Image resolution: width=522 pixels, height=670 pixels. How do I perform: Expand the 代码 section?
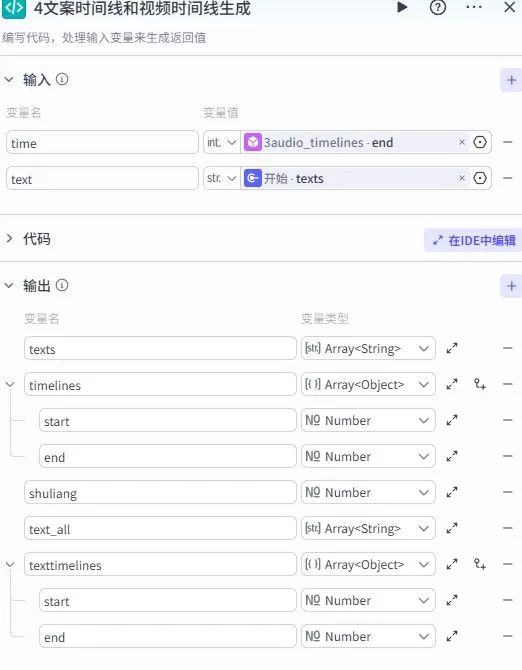coord(9,238)
